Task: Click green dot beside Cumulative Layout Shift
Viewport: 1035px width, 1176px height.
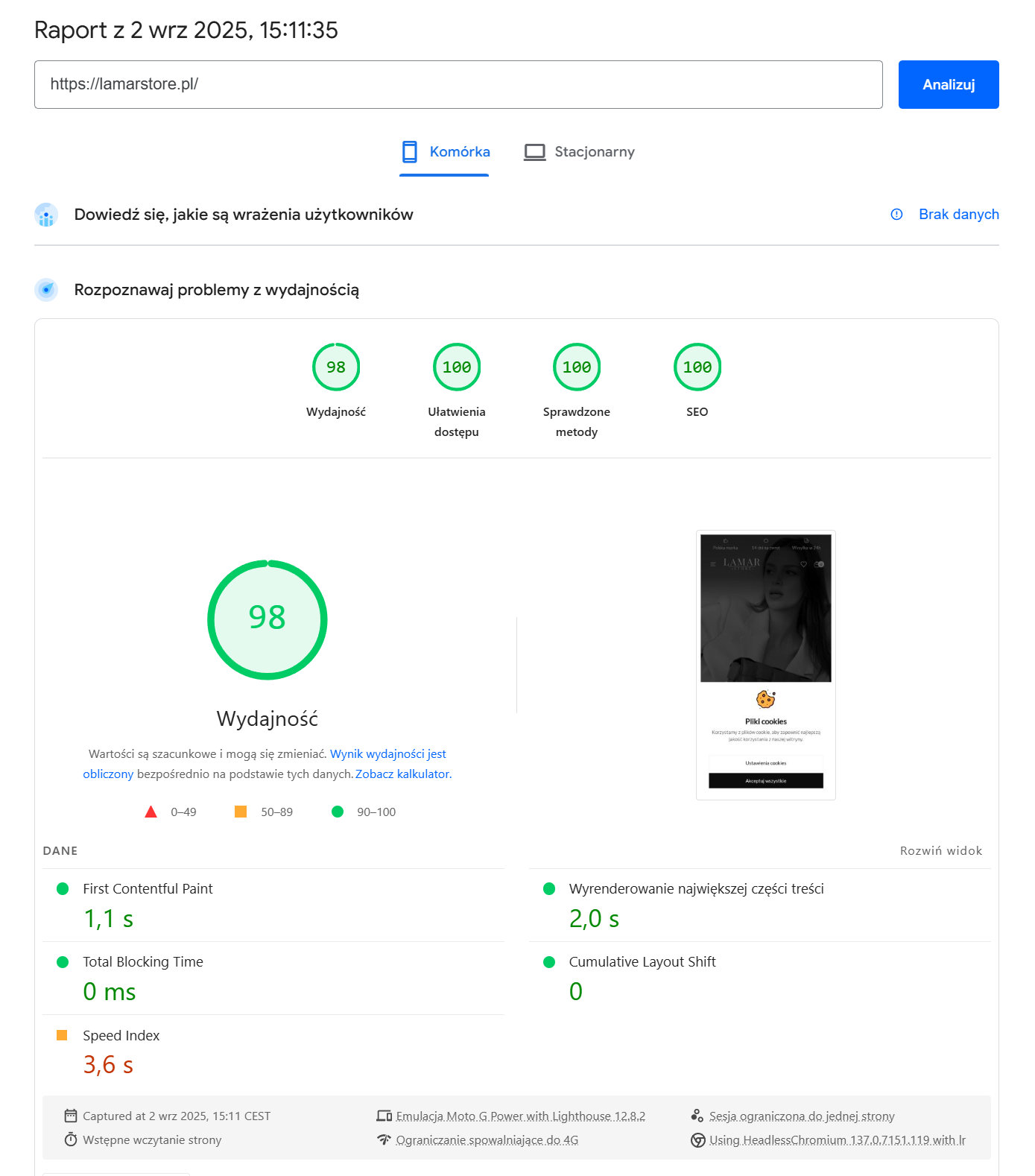Action: (549, 962)
